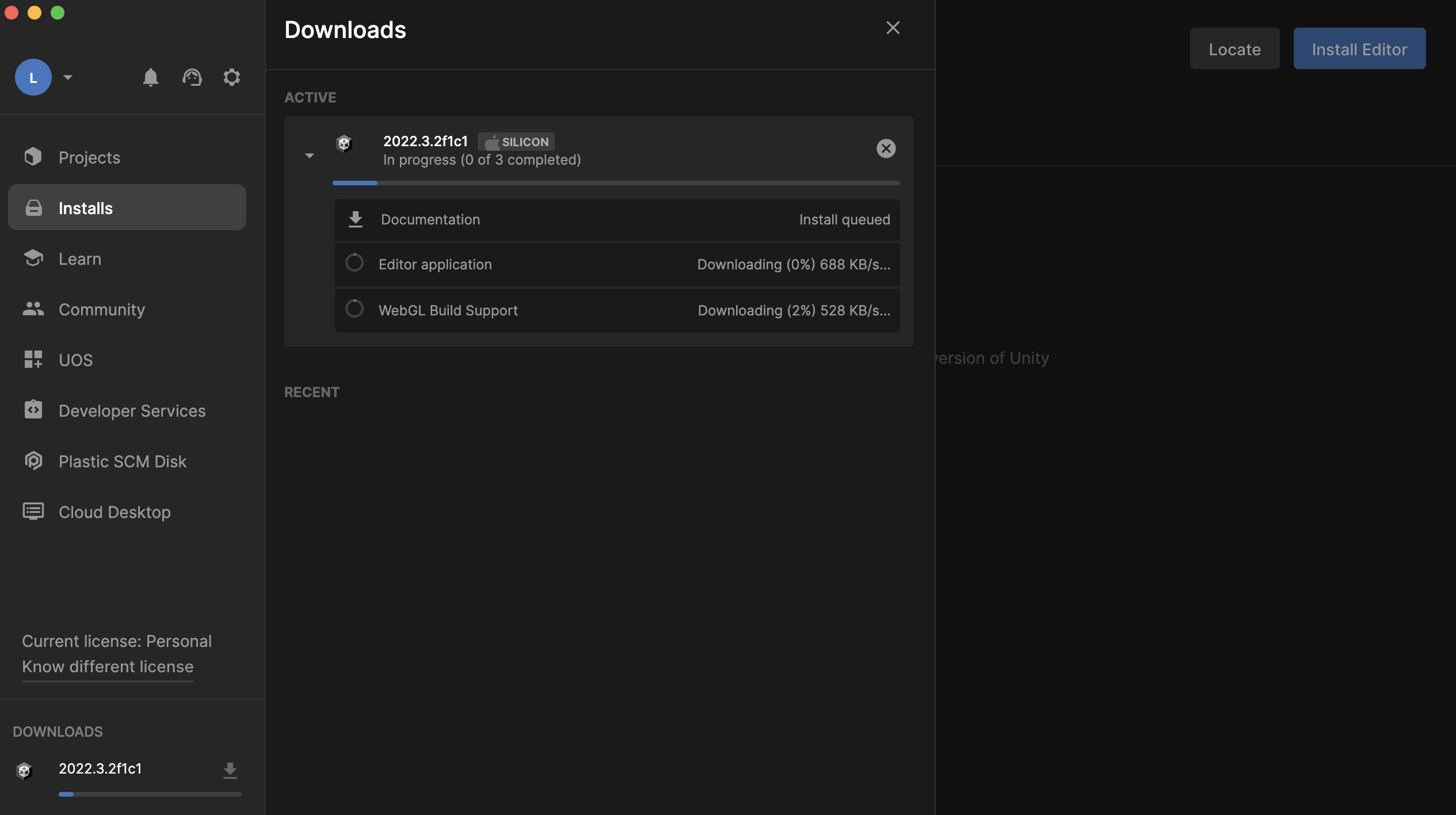Click the WebGL Build Support spinner icon
This screenshot has width=1456, height=815.
click(355, 309)
